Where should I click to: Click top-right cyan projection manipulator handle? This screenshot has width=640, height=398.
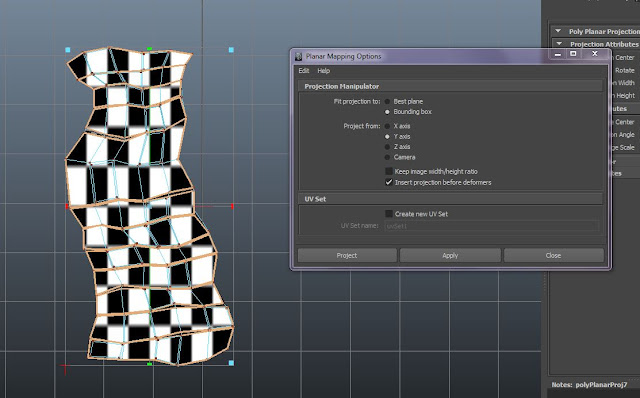(231, 50)
